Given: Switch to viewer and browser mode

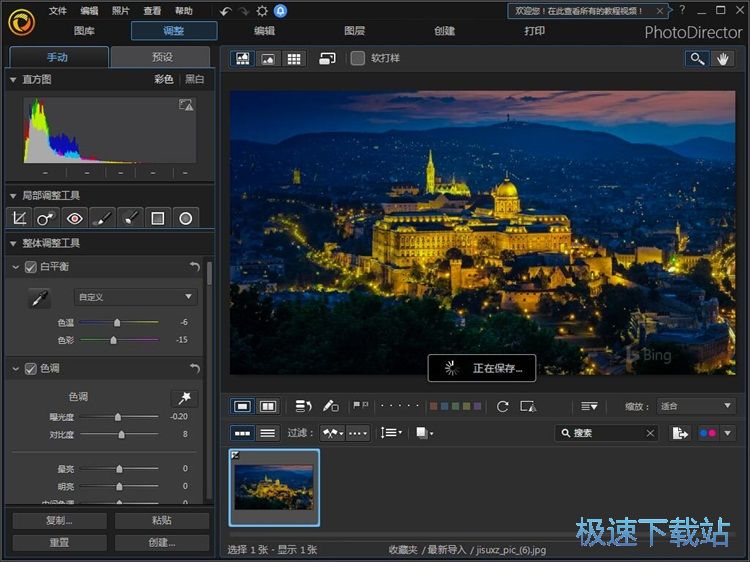Looking at the screenshot, I should coord(243,58).
